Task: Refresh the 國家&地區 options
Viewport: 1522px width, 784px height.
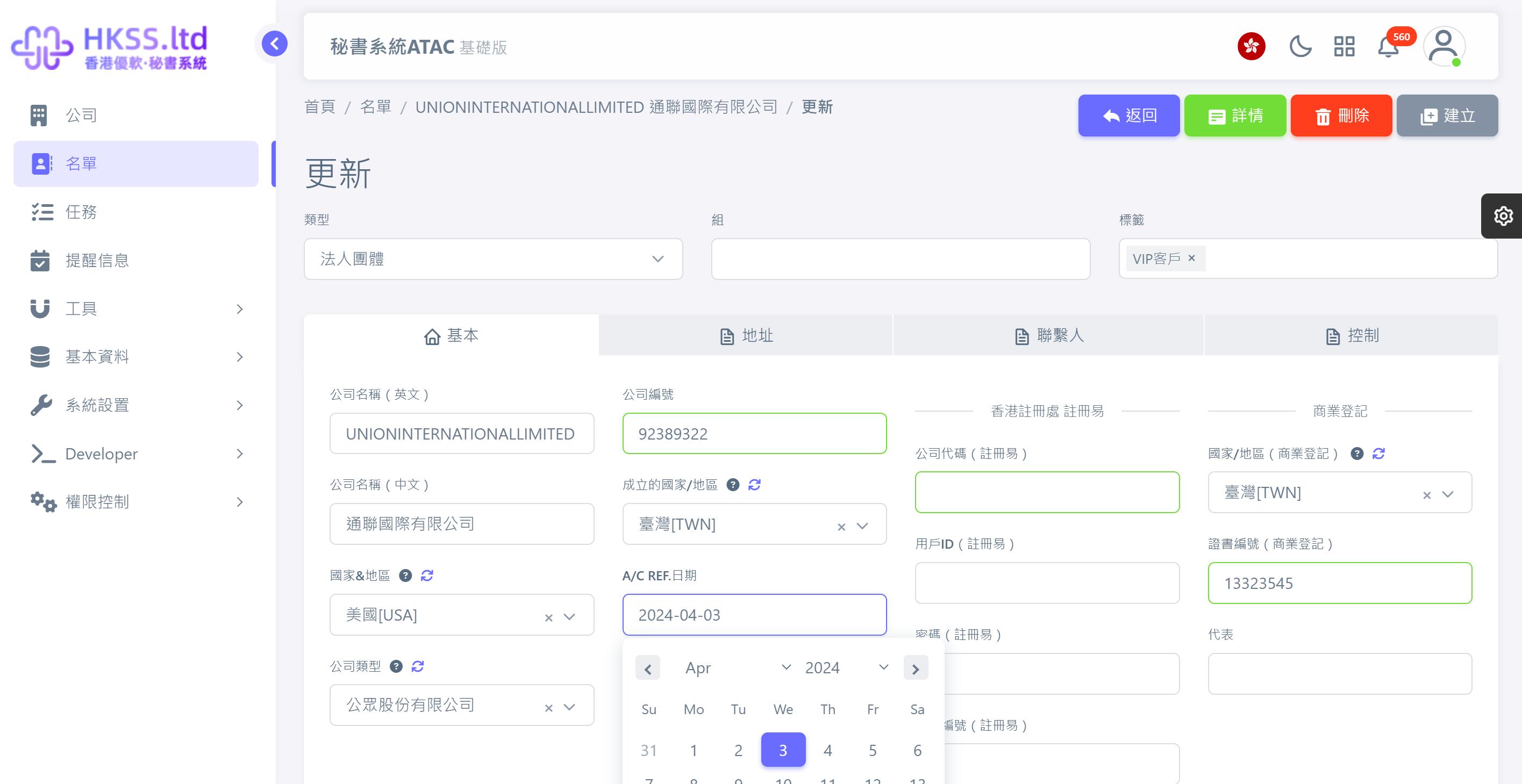Action: coord(426,576)
